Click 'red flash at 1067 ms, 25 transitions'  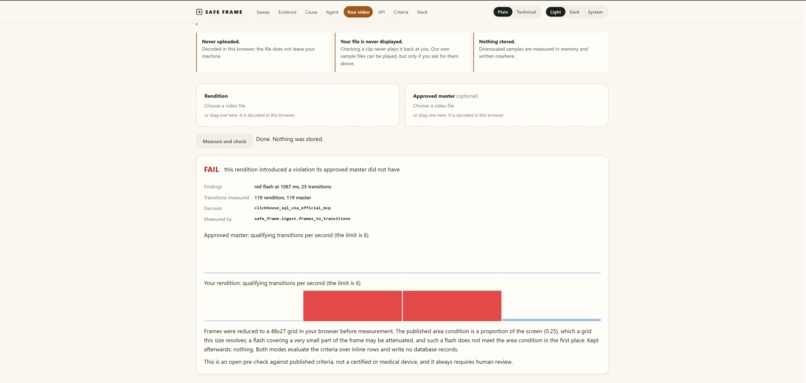click(x=292, y=187)
